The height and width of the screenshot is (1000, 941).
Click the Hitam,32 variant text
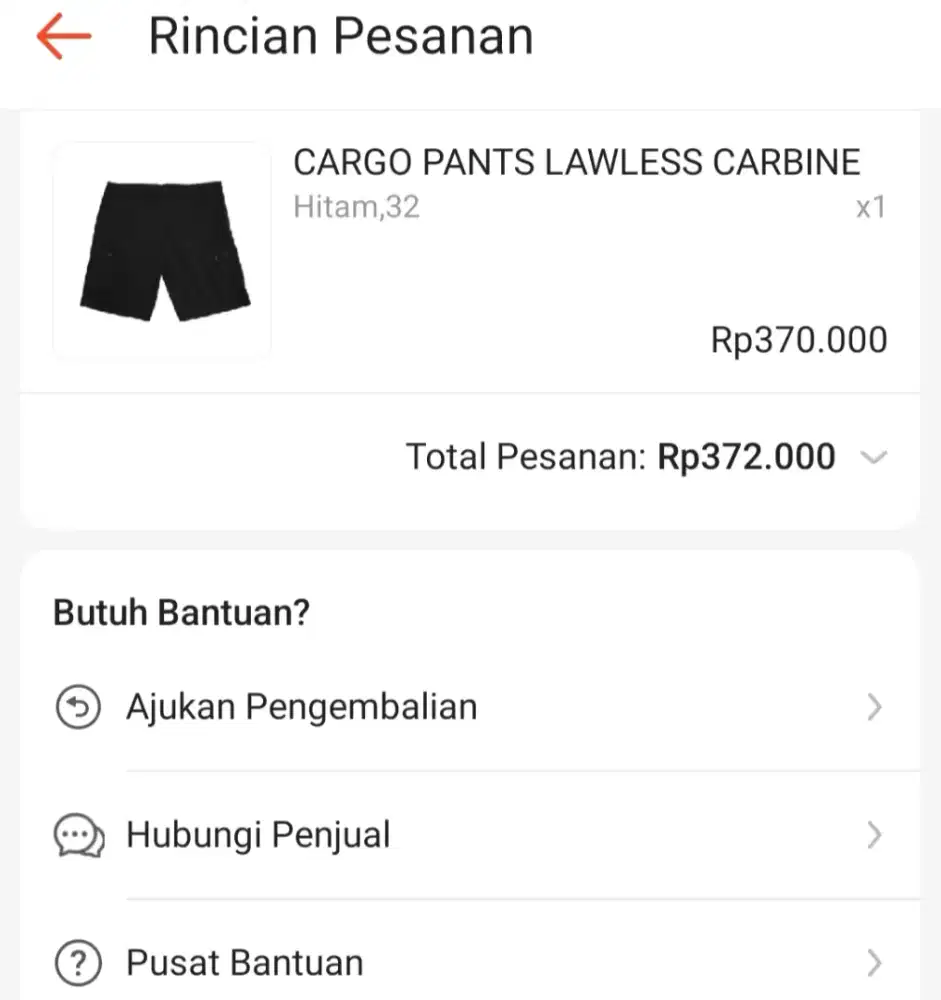[x=356, y=208]
